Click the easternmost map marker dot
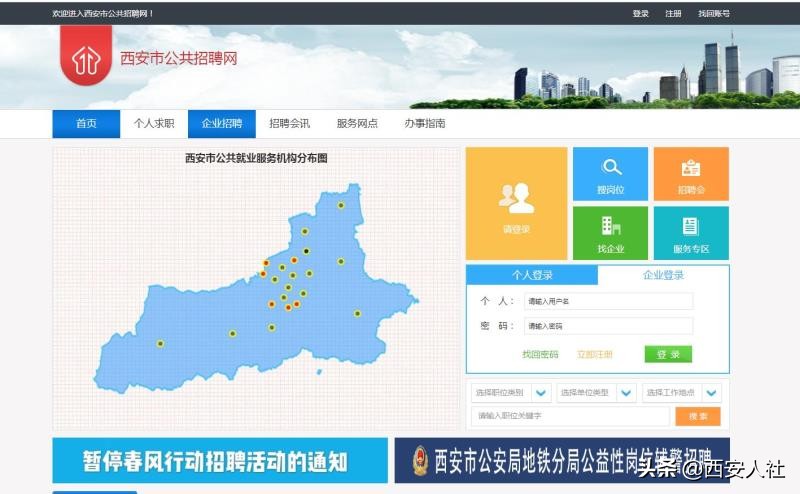Image resolution: width=800 pixels, height=494 pixels. [x=357, y=313]
